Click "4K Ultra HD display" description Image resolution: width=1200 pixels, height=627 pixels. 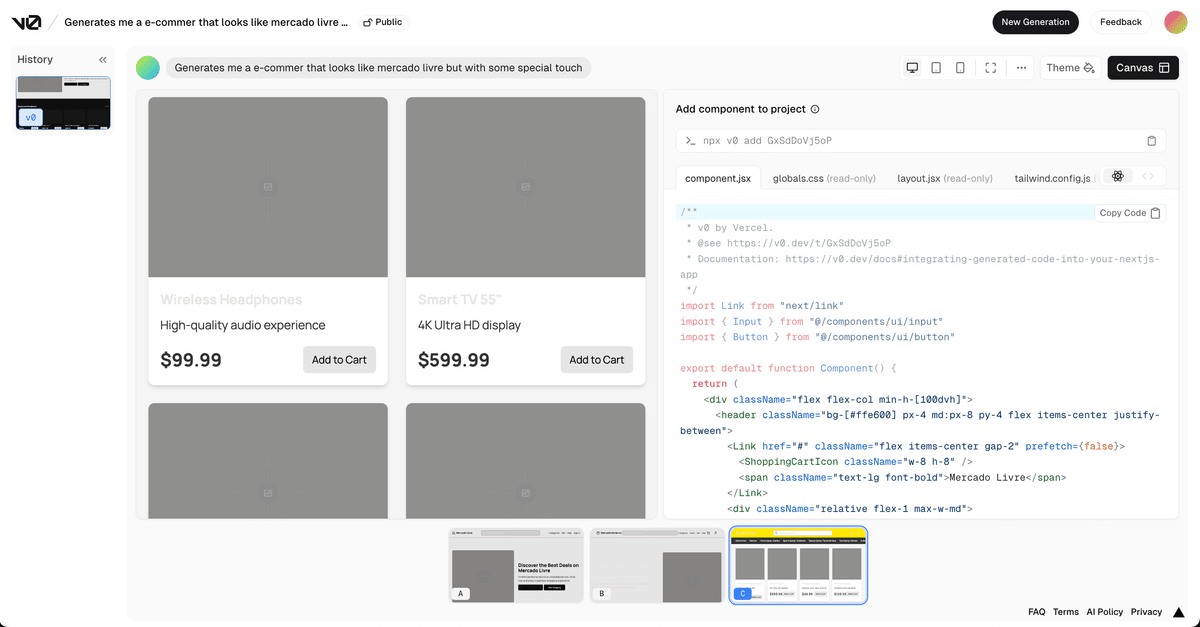(469, 325)
